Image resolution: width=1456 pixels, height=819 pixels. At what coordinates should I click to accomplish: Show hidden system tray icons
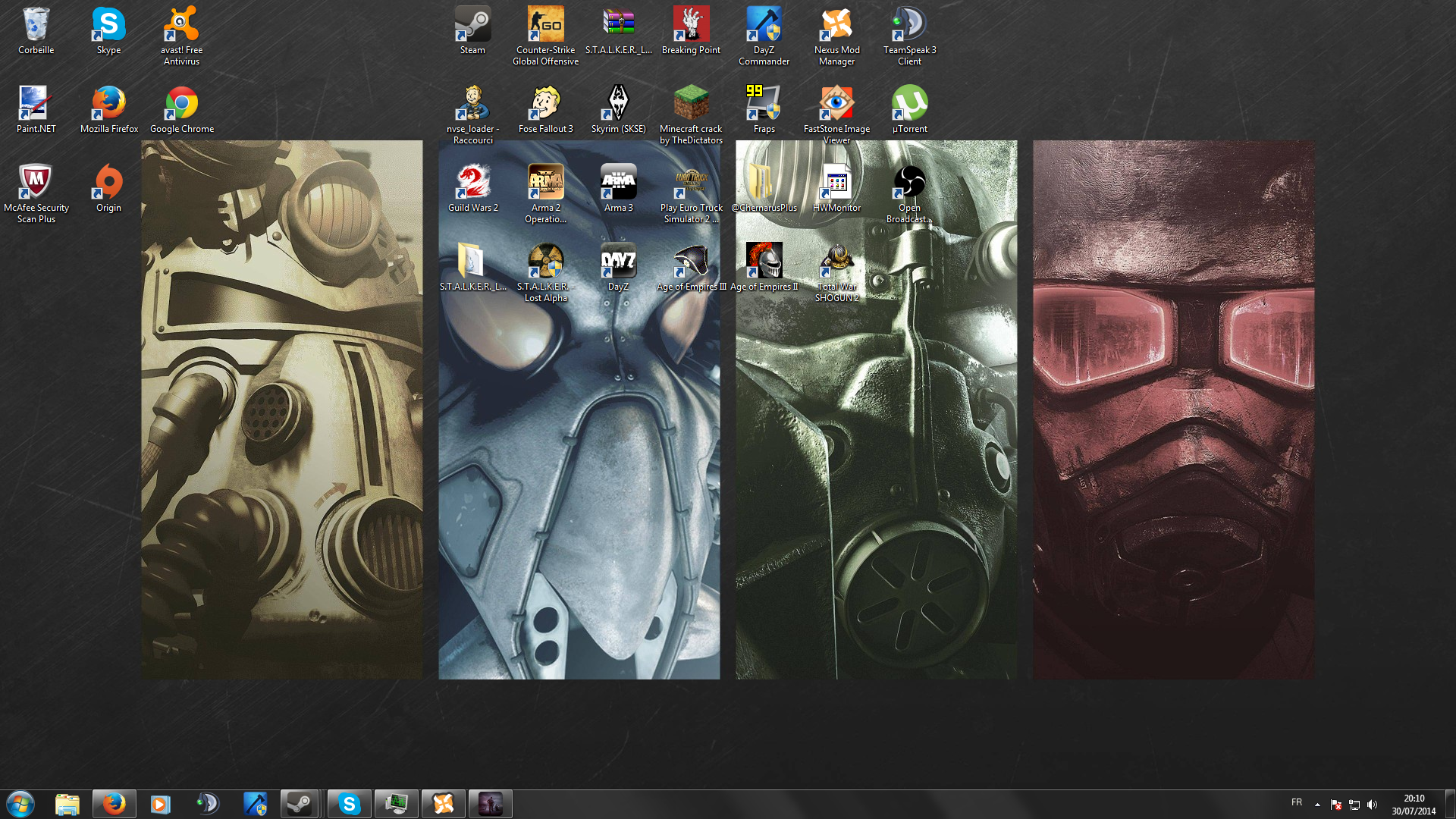[1317, 805]
